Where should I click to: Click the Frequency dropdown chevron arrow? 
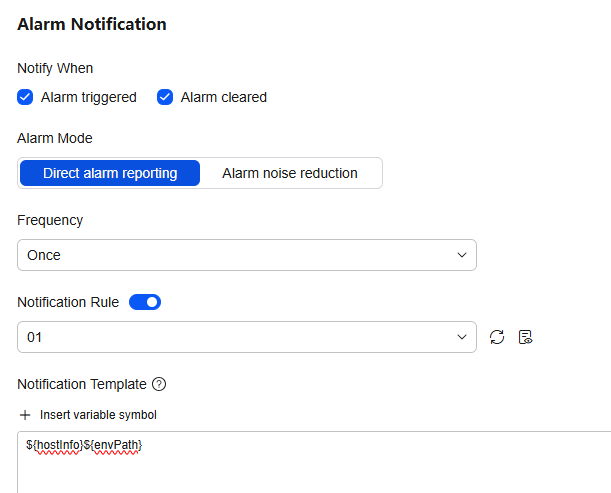point(462,255)
